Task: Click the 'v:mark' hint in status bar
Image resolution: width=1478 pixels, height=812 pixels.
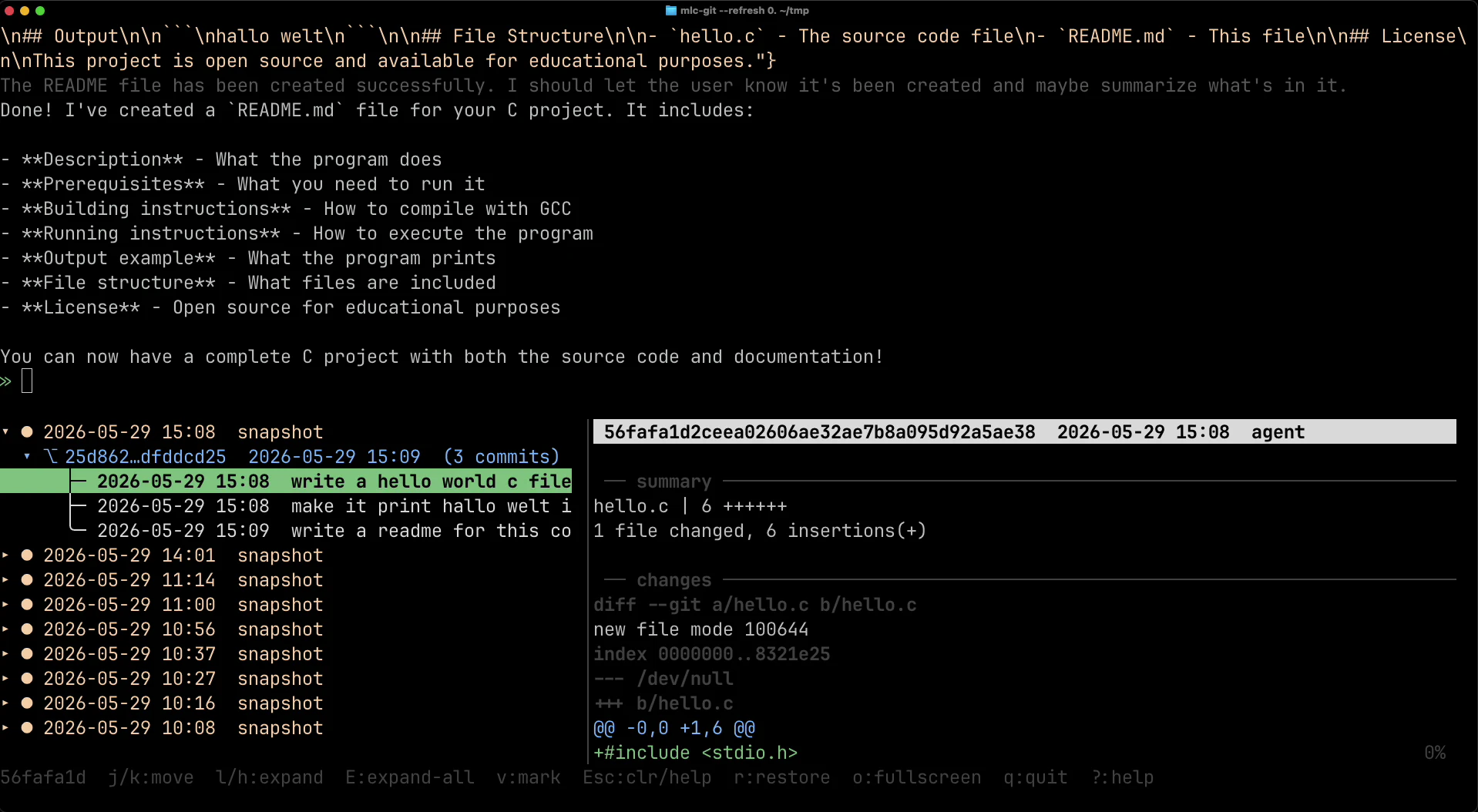Action: pos(529,777)
